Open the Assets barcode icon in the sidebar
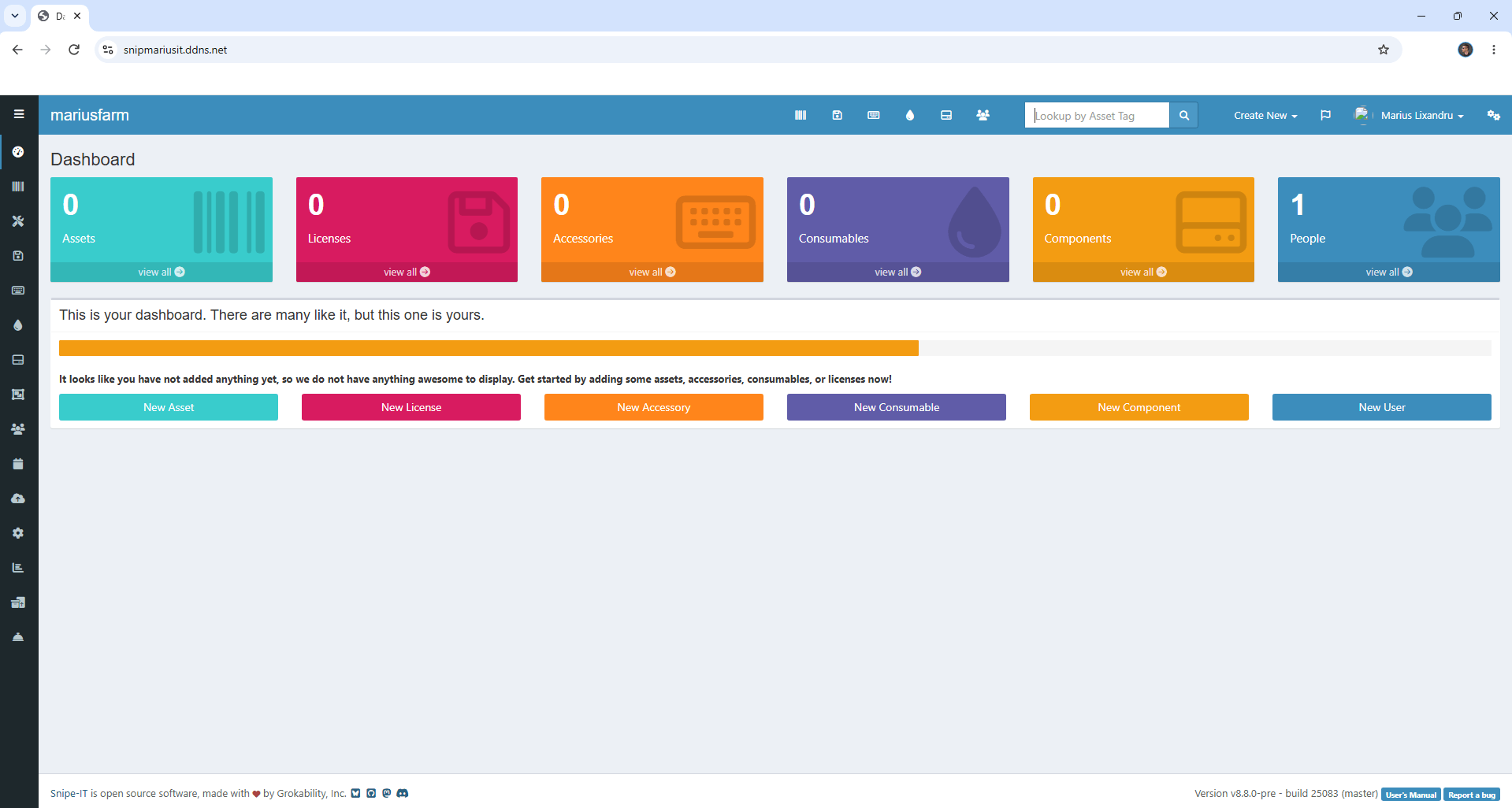The image size is (1512, 808). (18, 187)
